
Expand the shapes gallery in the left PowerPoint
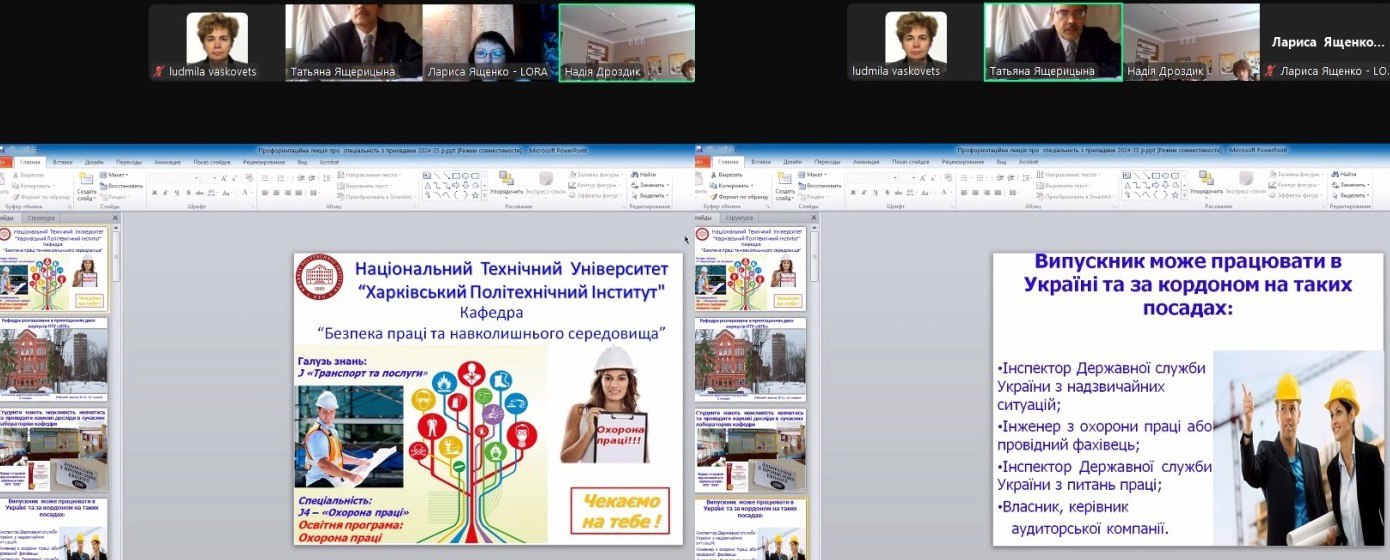point(484,195)
